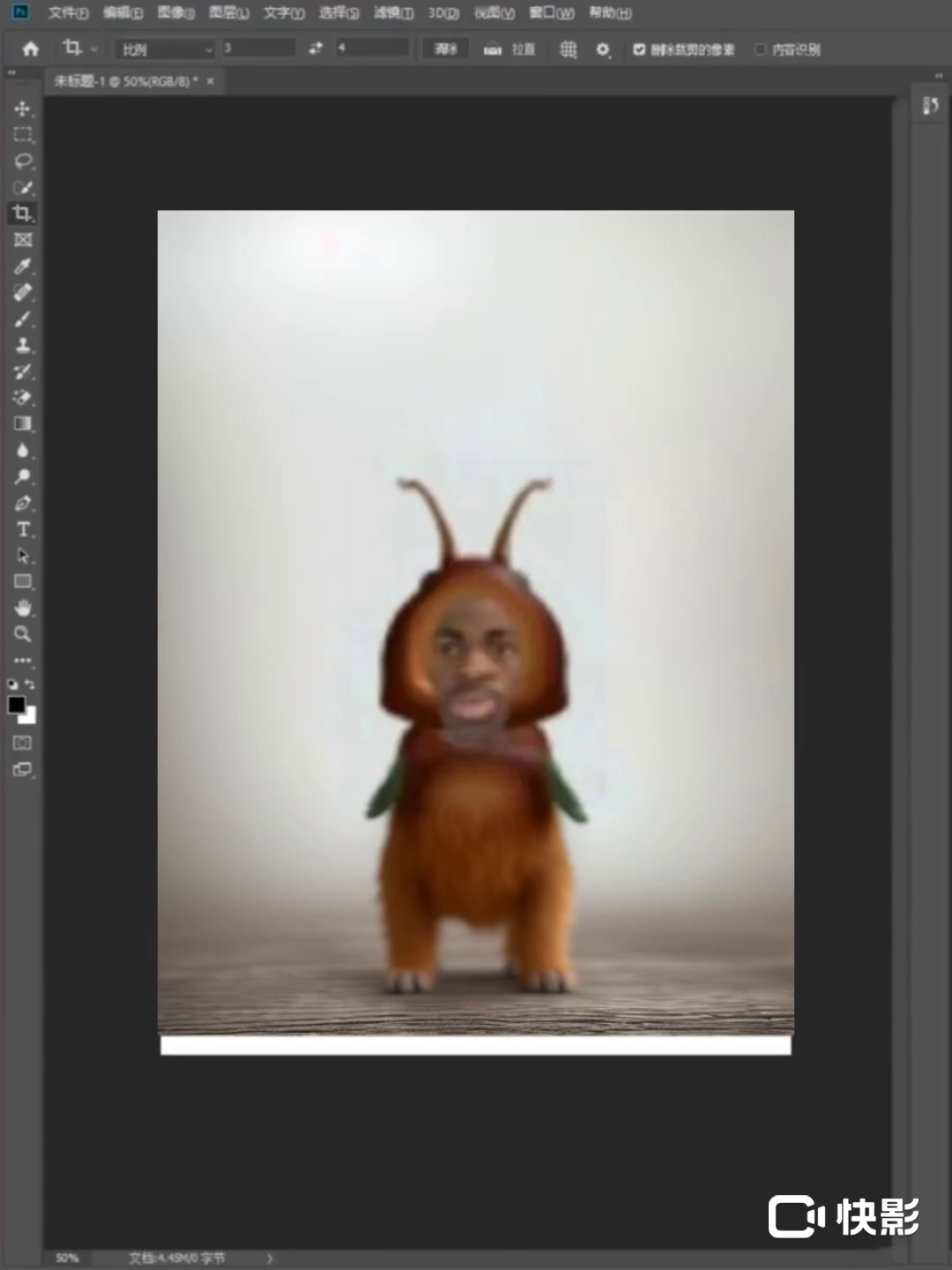Select the Lasso tool
Image resolution: width=952 pixels, height=1270 pixels.
coord(23,161)
